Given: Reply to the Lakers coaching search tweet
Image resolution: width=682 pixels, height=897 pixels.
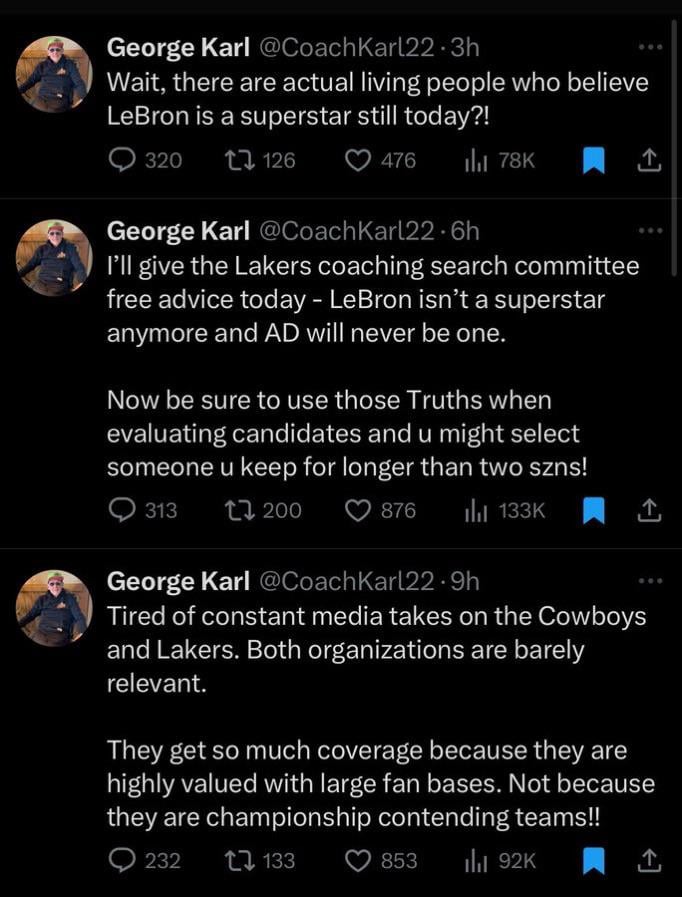Looking at the screenshot, I should coord(123,510).
